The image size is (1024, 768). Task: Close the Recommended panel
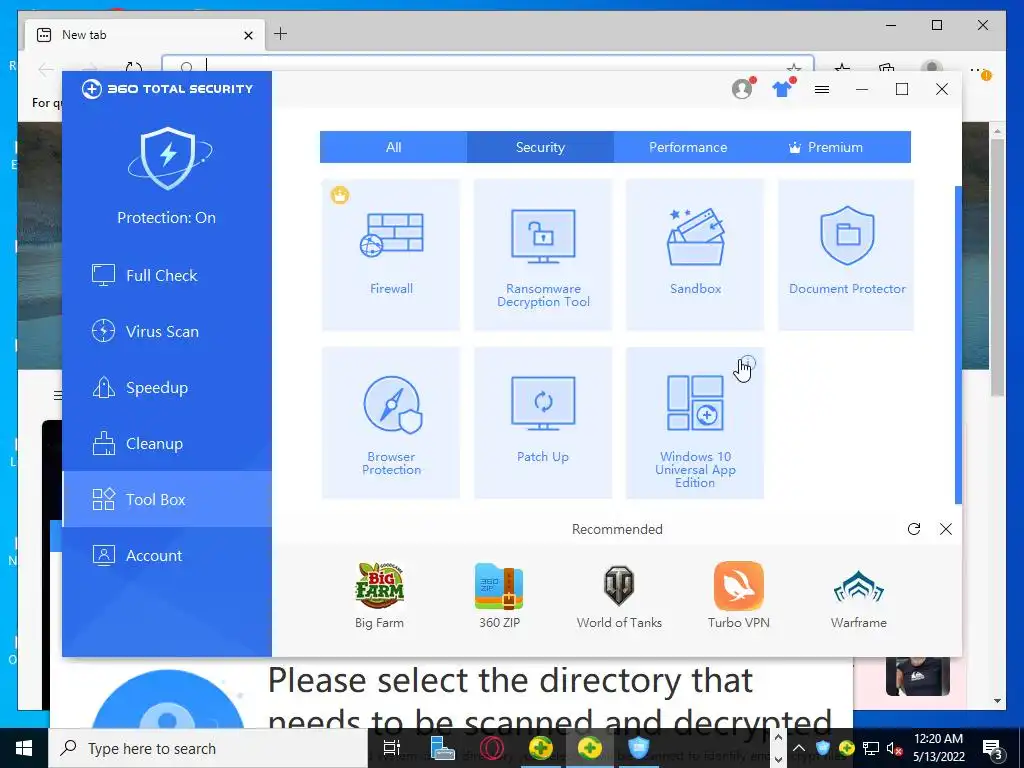946,529
